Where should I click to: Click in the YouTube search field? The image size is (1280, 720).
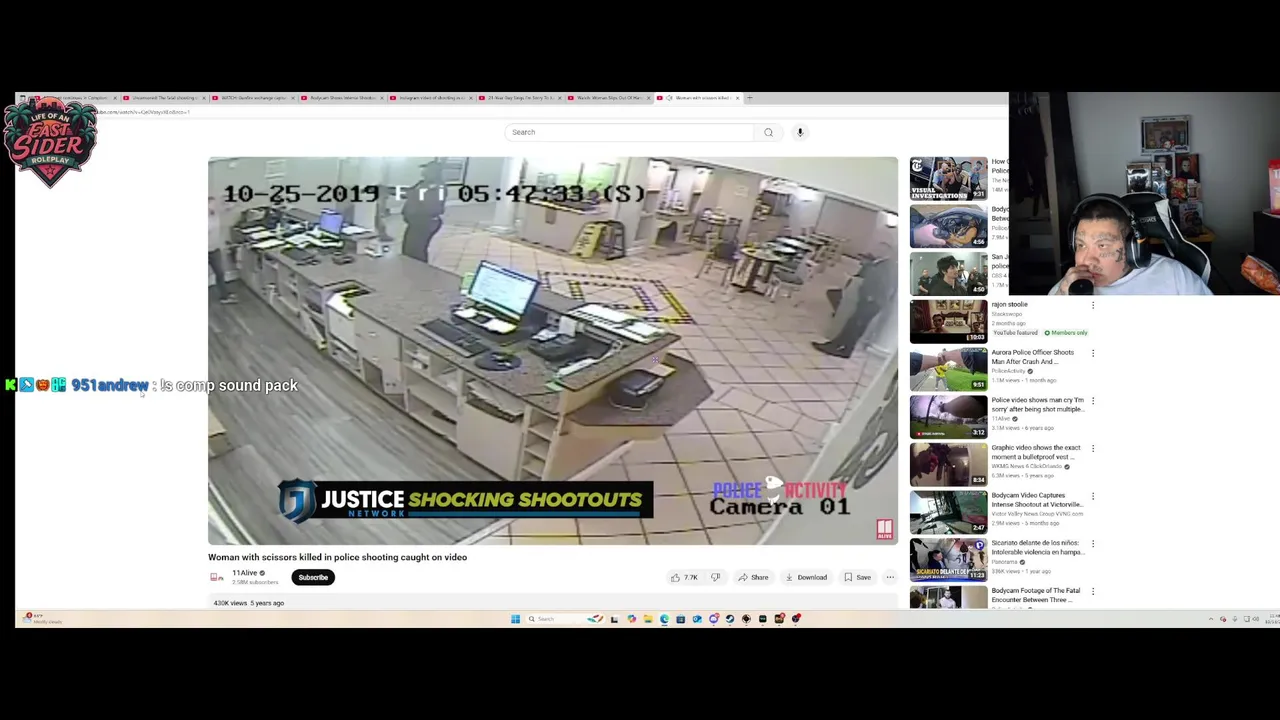coord(630,132)
